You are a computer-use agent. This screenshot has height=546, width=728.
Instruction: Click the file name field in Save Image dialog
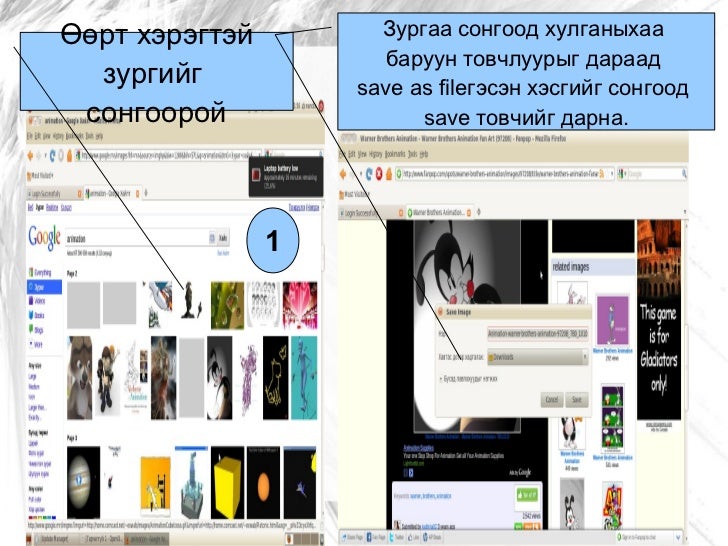coord(538,333)
